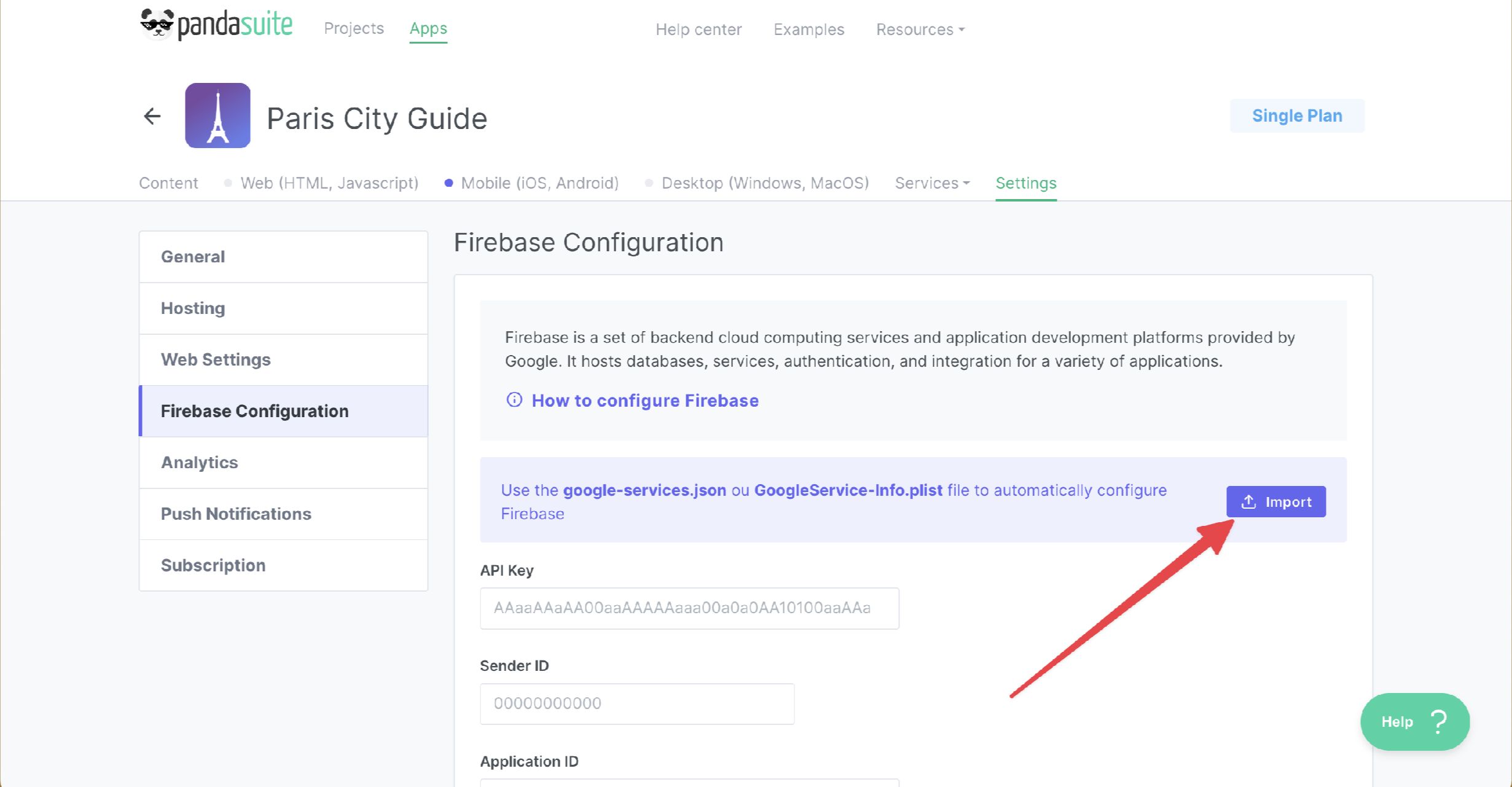Click the Single Plan badge
1512x787 pixels.
[1296, 116]
